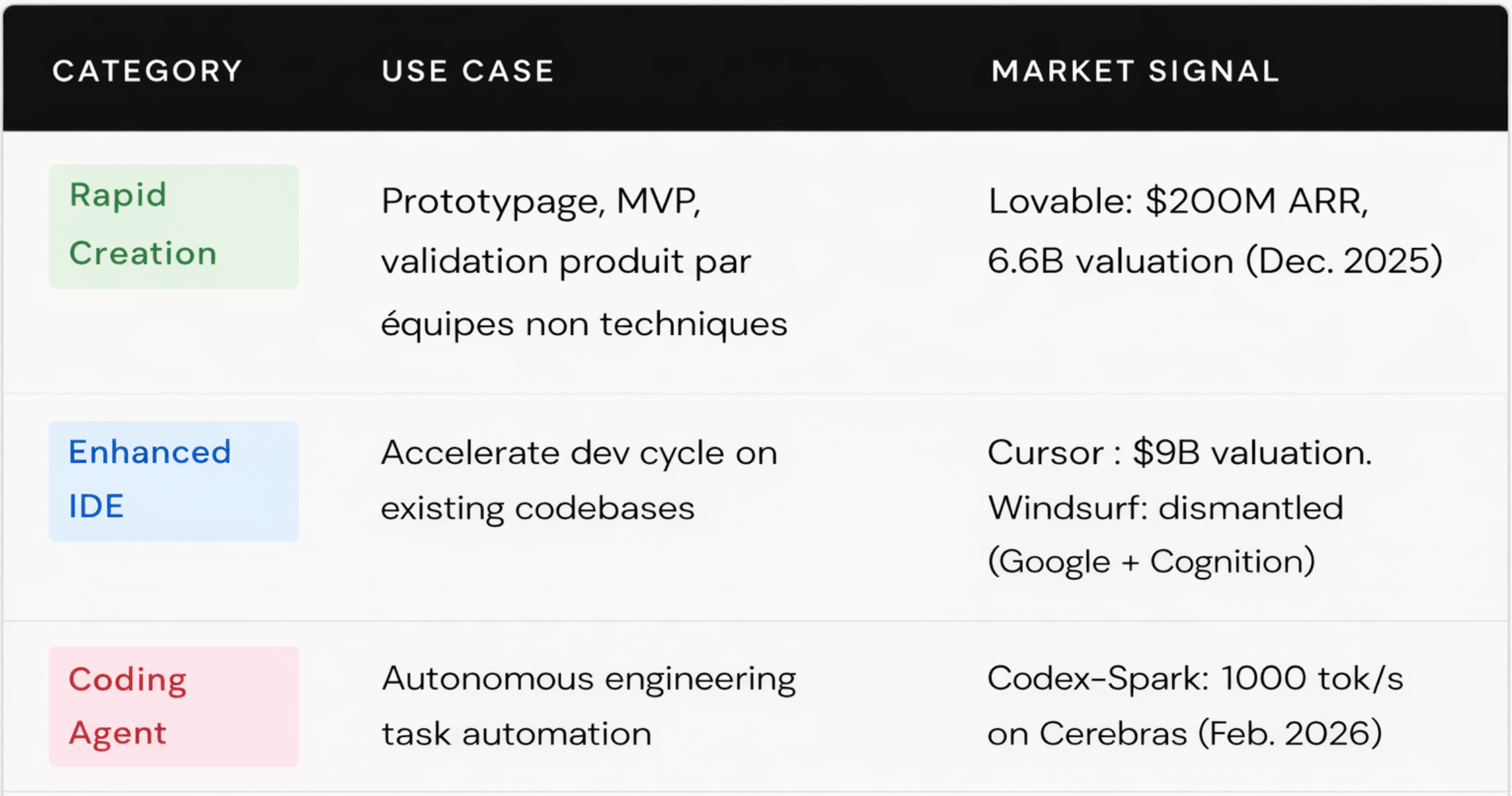
Task: Click the USE CASE column header
Action: pos(468,71)
